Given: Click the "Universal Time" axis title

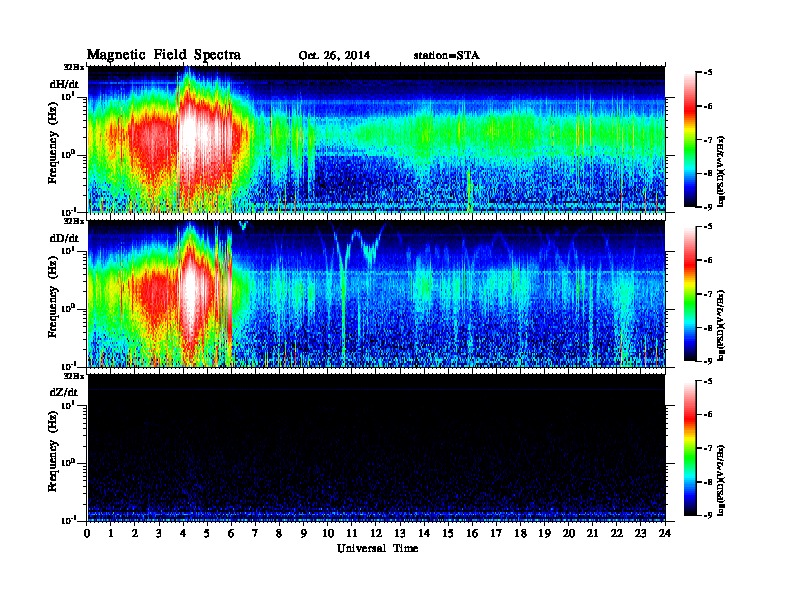Looking at the screenshot, I should pos(377,548).
